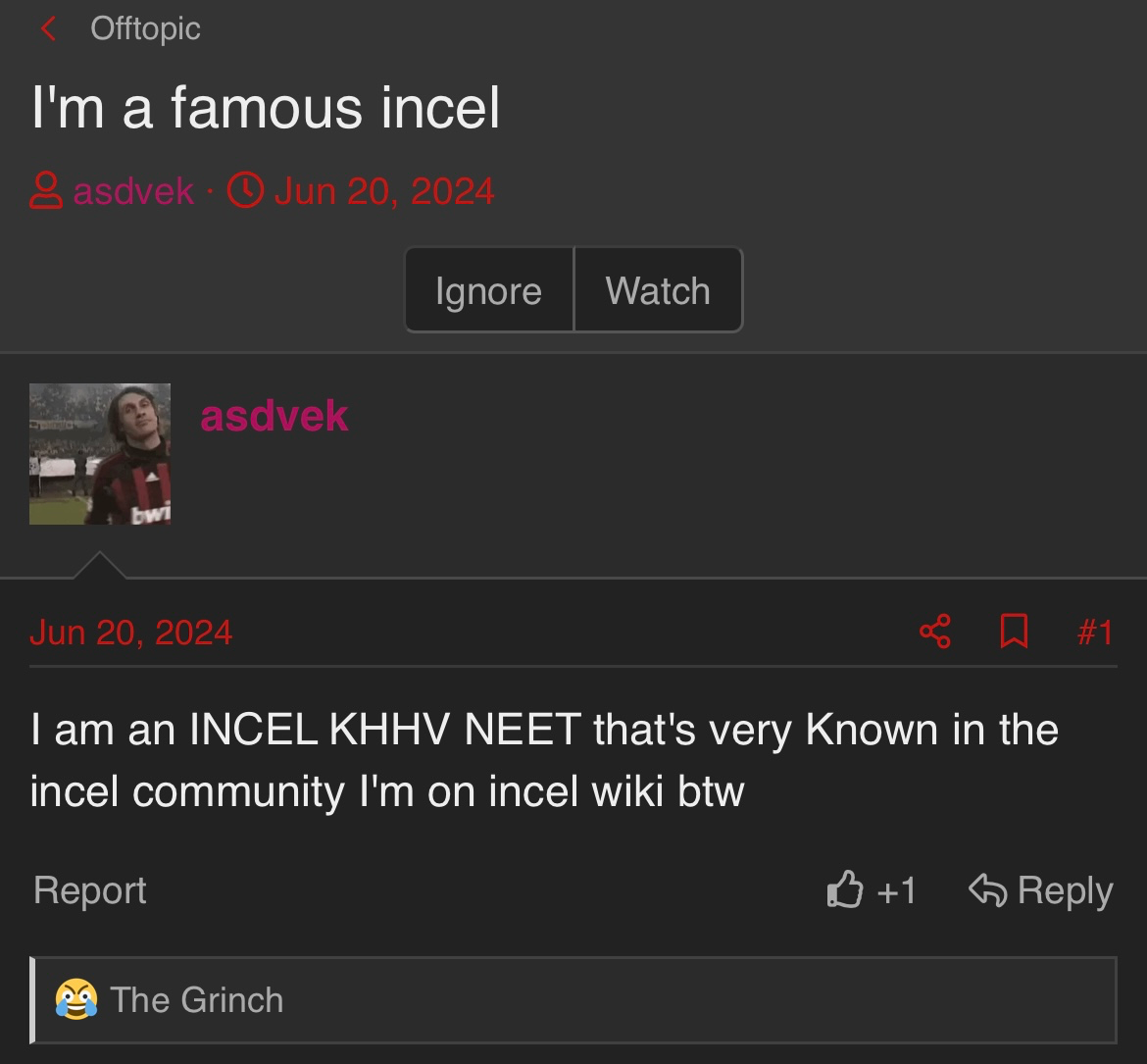Open the Offtopic forum breadcrumb

pyautogui.click(x=145, y=28)
